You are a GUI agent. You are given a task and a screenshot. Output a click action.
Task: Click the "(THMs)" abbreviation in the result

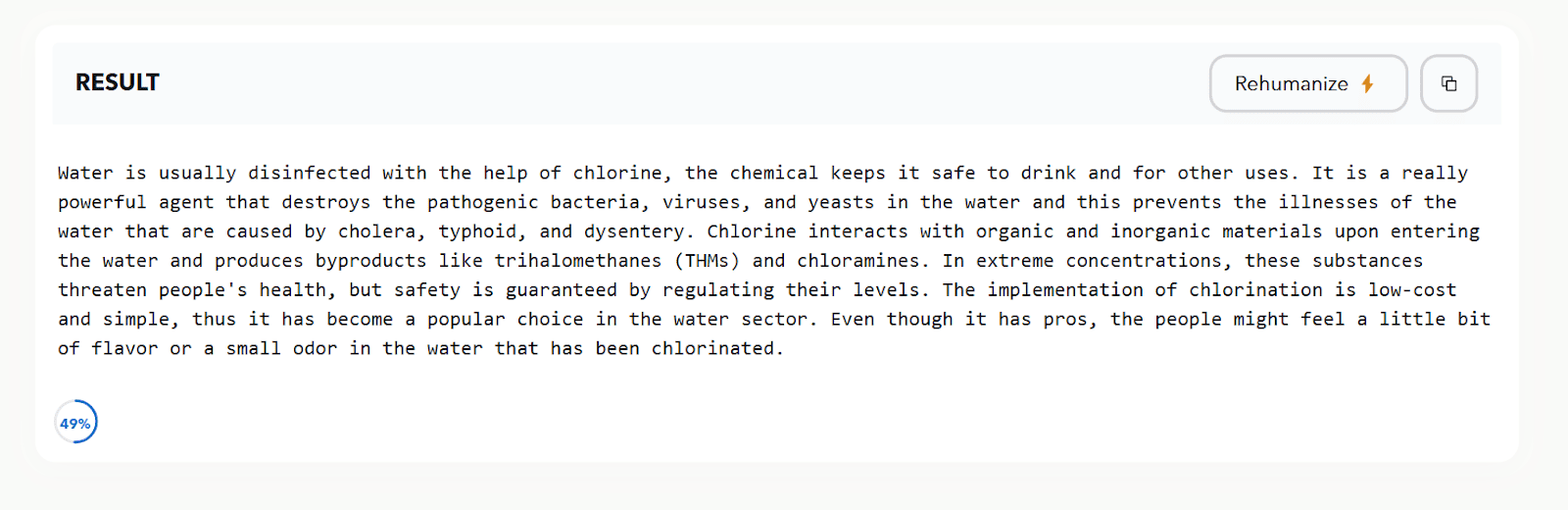(707, 261)
